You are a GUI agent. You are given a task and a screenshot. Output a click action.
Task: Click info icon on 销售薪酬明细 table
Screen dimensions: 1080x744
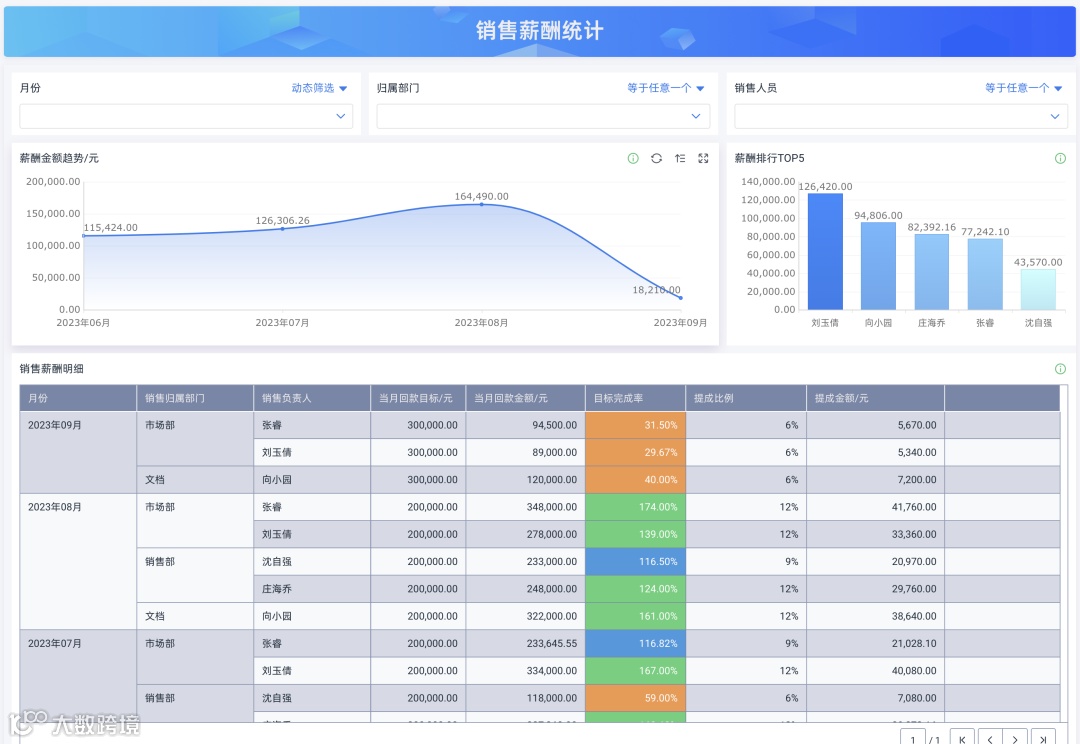(1060, 369)
